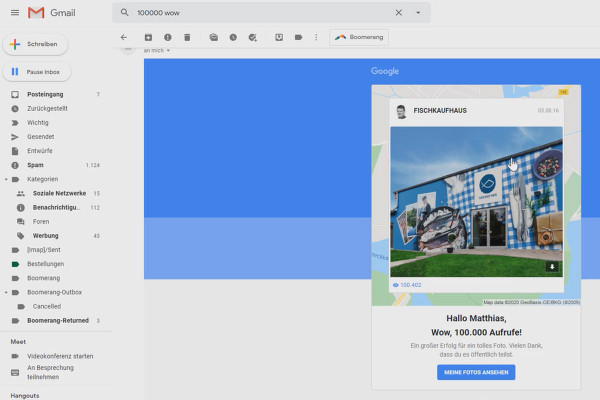This screenshot has width=600, height=400.
Task: Click the date 03.08.16
Action: tap(548, 111)
